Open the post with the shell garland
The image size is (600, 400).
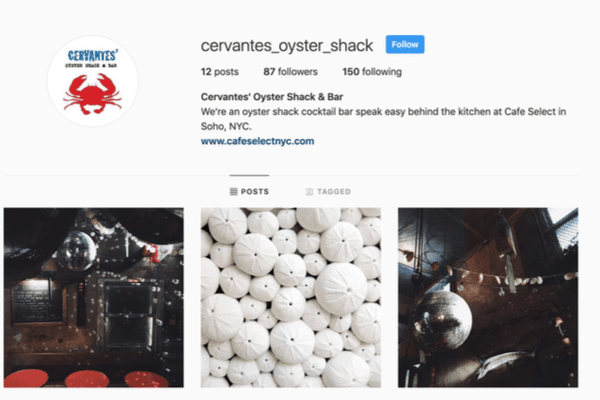tap(488, 297)
